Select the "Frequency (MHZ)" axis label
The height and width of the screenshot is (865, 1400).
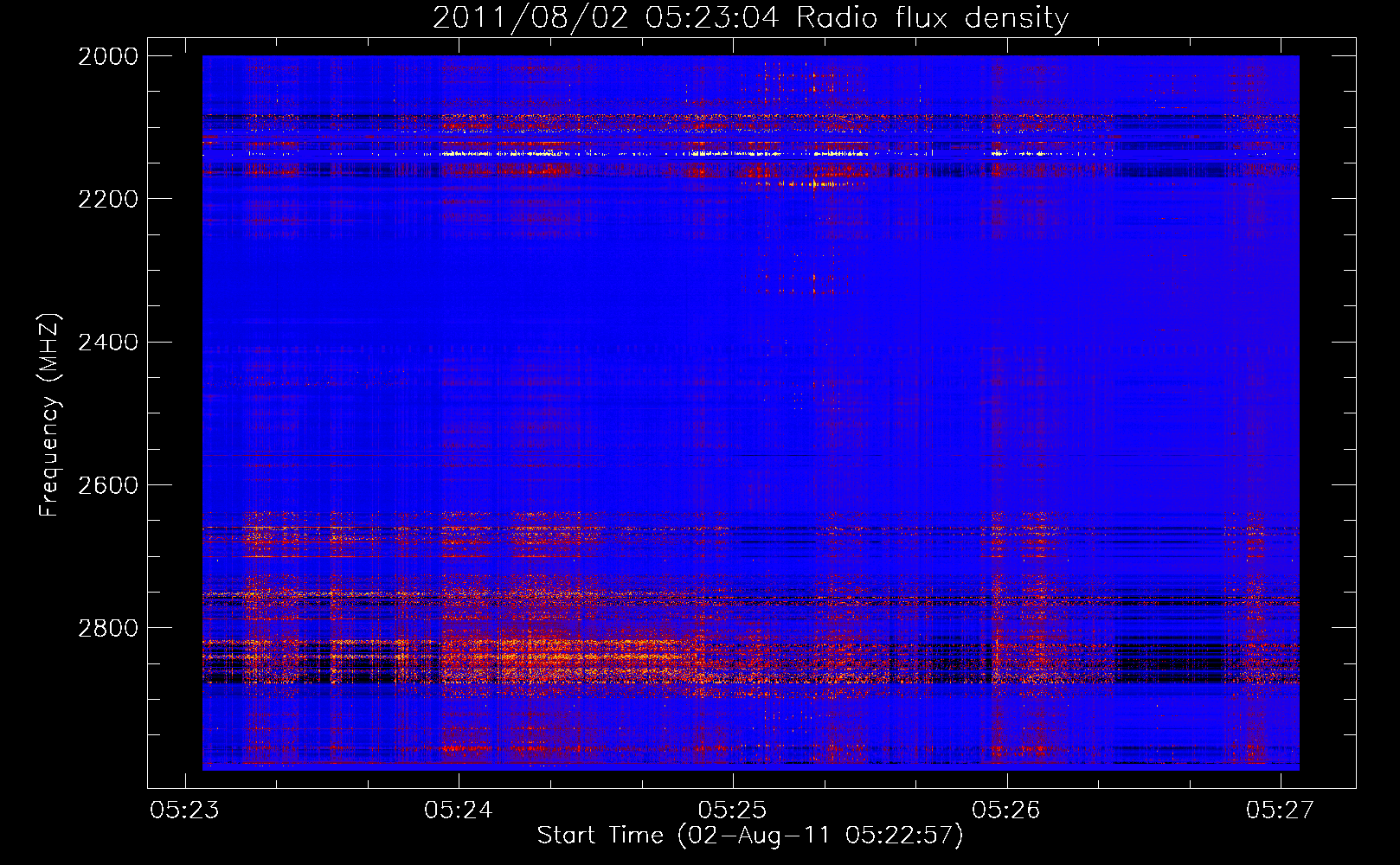[49, 415]
